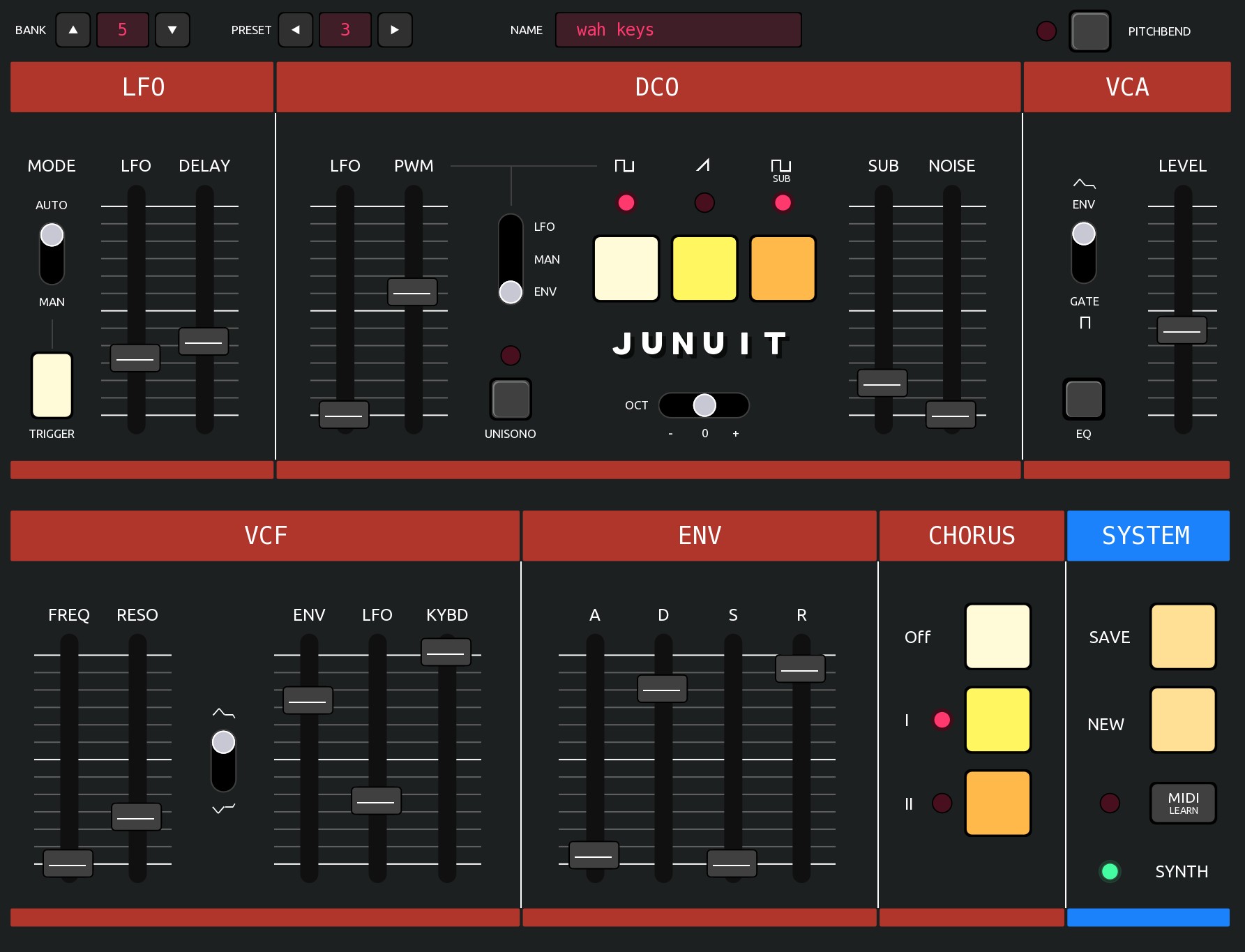Click the preset name field 'wah keys'
This screenshot has width=1245, height=952.
(679, 30)
